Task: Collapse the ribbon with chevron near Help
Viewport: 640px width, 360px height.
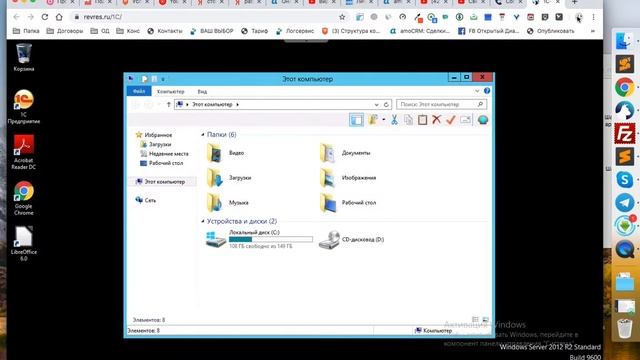Action: [x=477, y=91]
